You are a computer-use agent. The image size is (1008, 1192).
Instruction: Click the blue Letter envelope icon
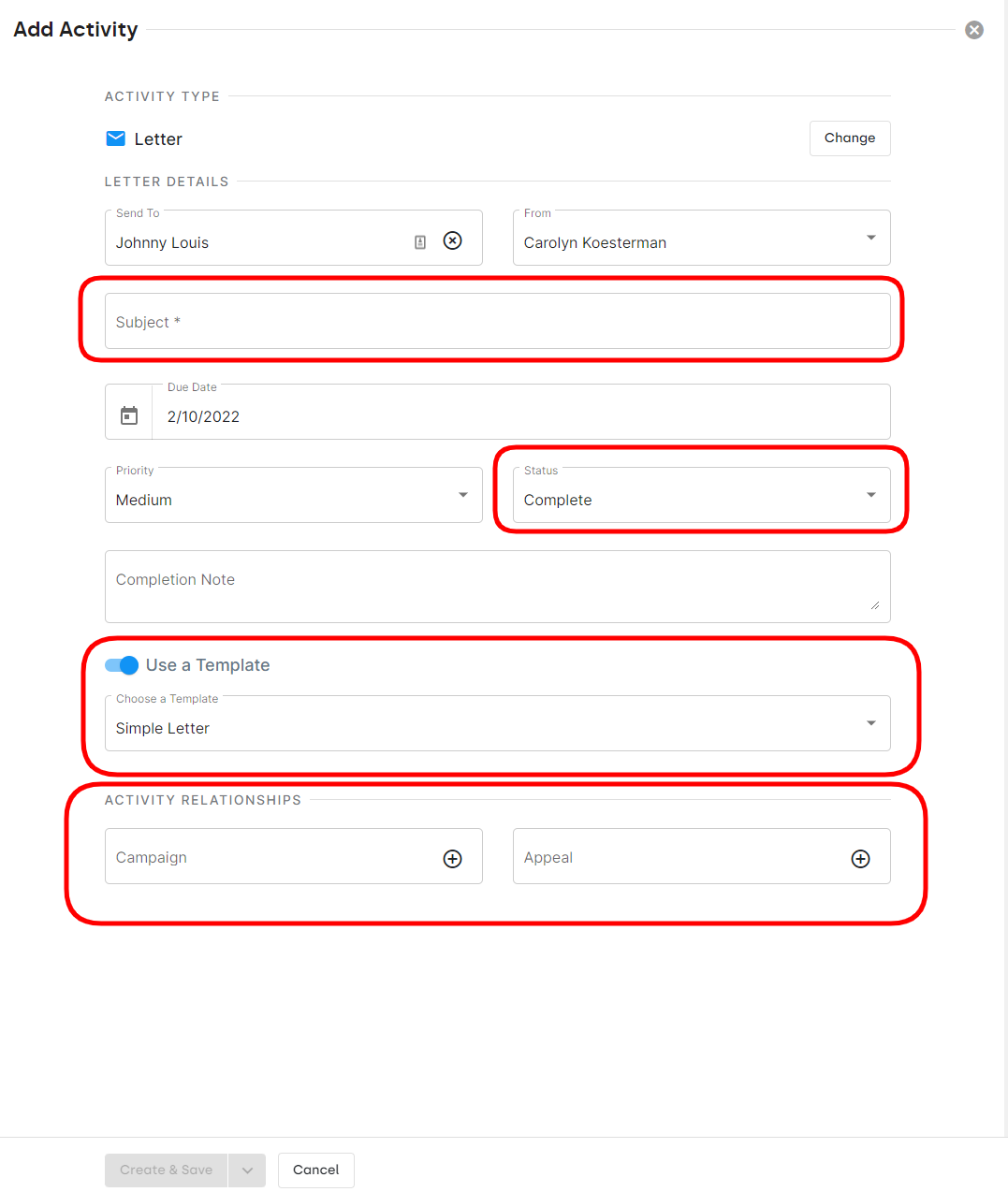pos(116,139)
